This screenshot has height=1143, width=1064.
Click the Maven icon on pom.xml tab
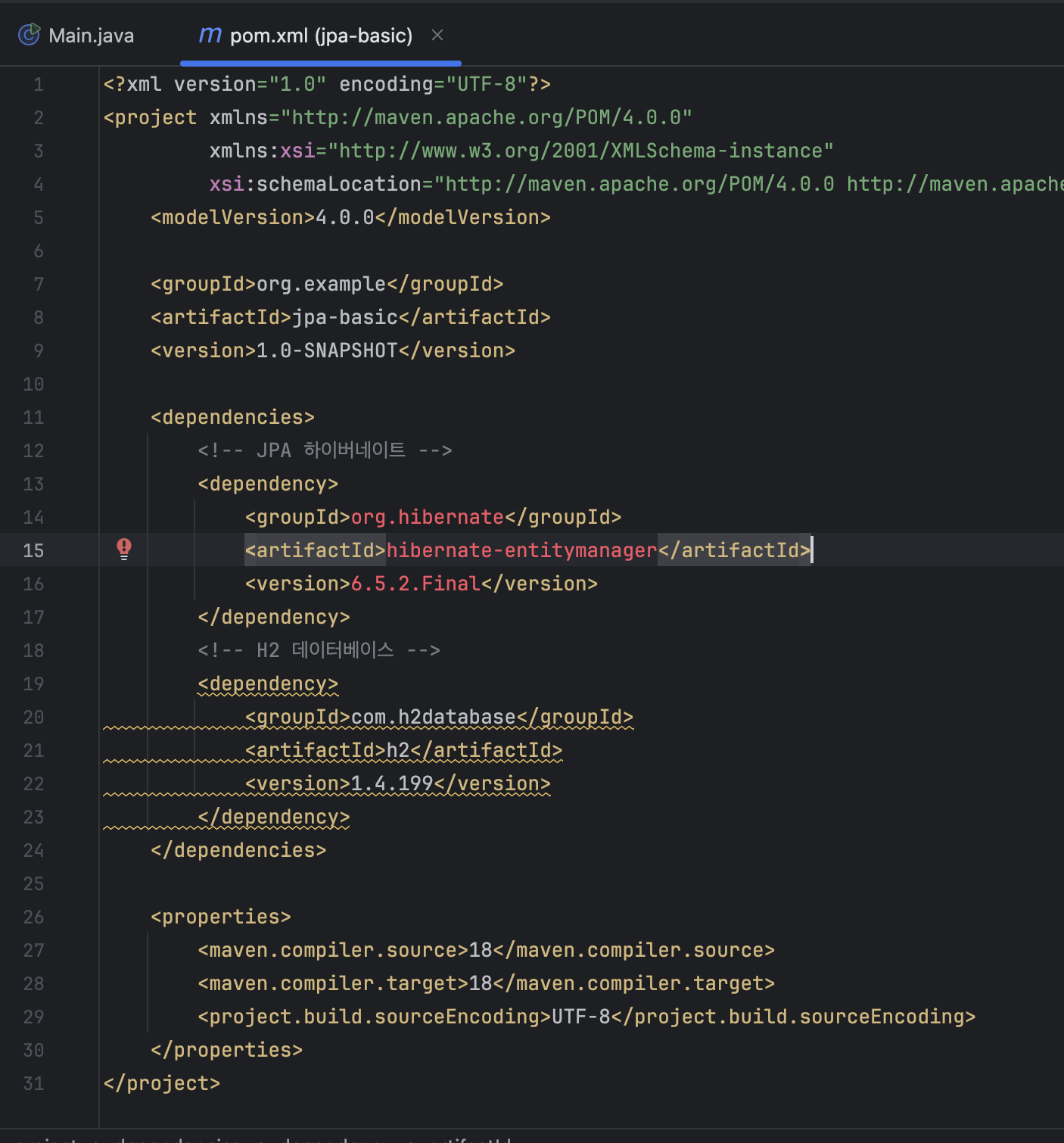click(210, 35)
